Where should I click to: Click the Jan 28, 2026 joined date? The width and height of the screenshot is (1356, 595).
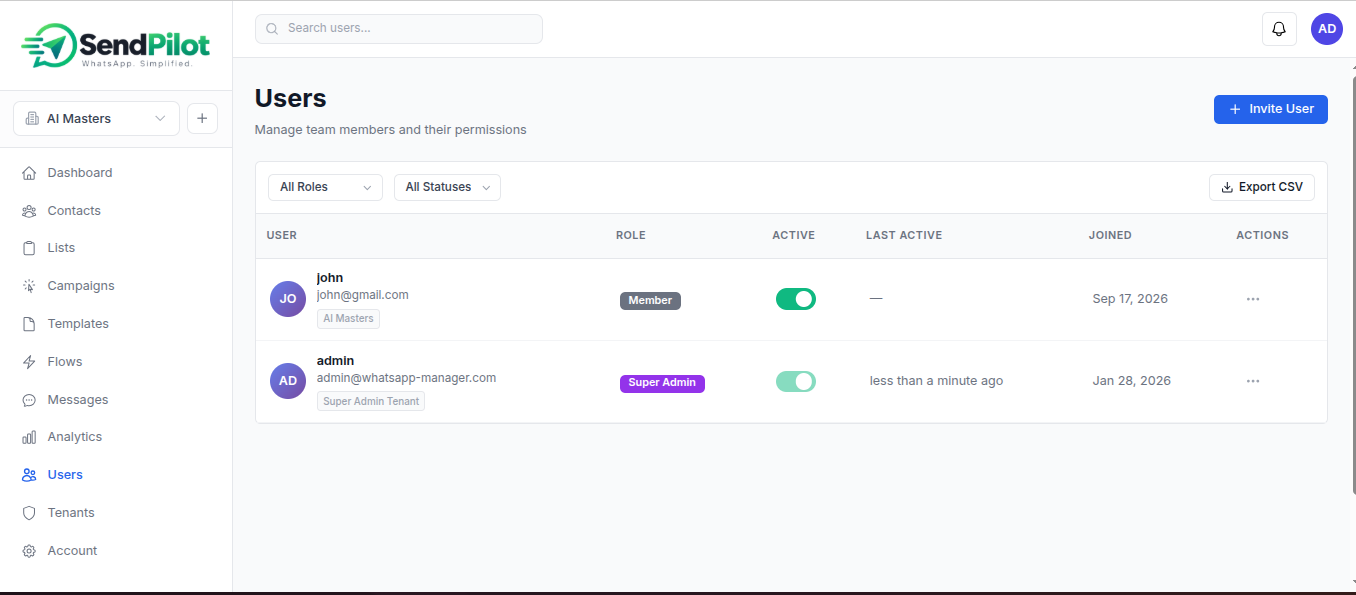1131,381
